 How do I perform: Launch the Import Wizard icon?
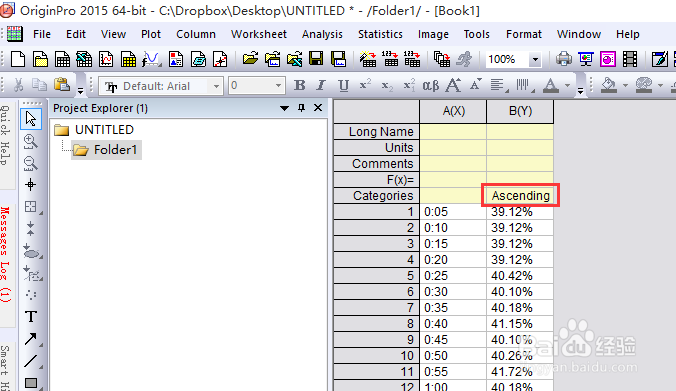coord(368,59)
